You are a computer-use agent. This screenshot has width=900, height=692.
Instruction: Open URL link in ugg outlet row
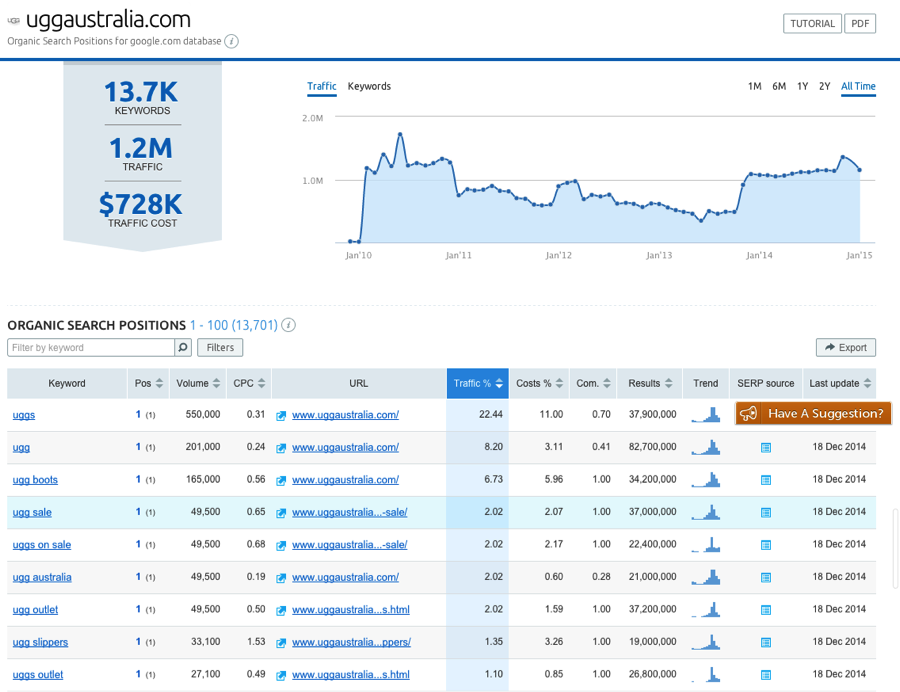tap(351, 609)
